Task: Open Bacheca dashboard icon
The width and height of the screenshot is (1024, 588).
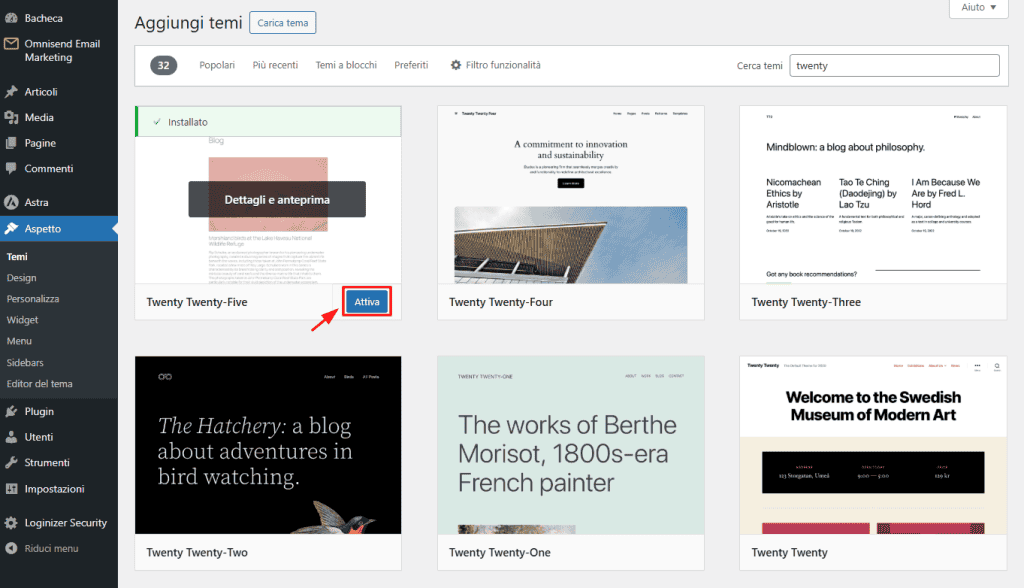Action: (11, 18)
